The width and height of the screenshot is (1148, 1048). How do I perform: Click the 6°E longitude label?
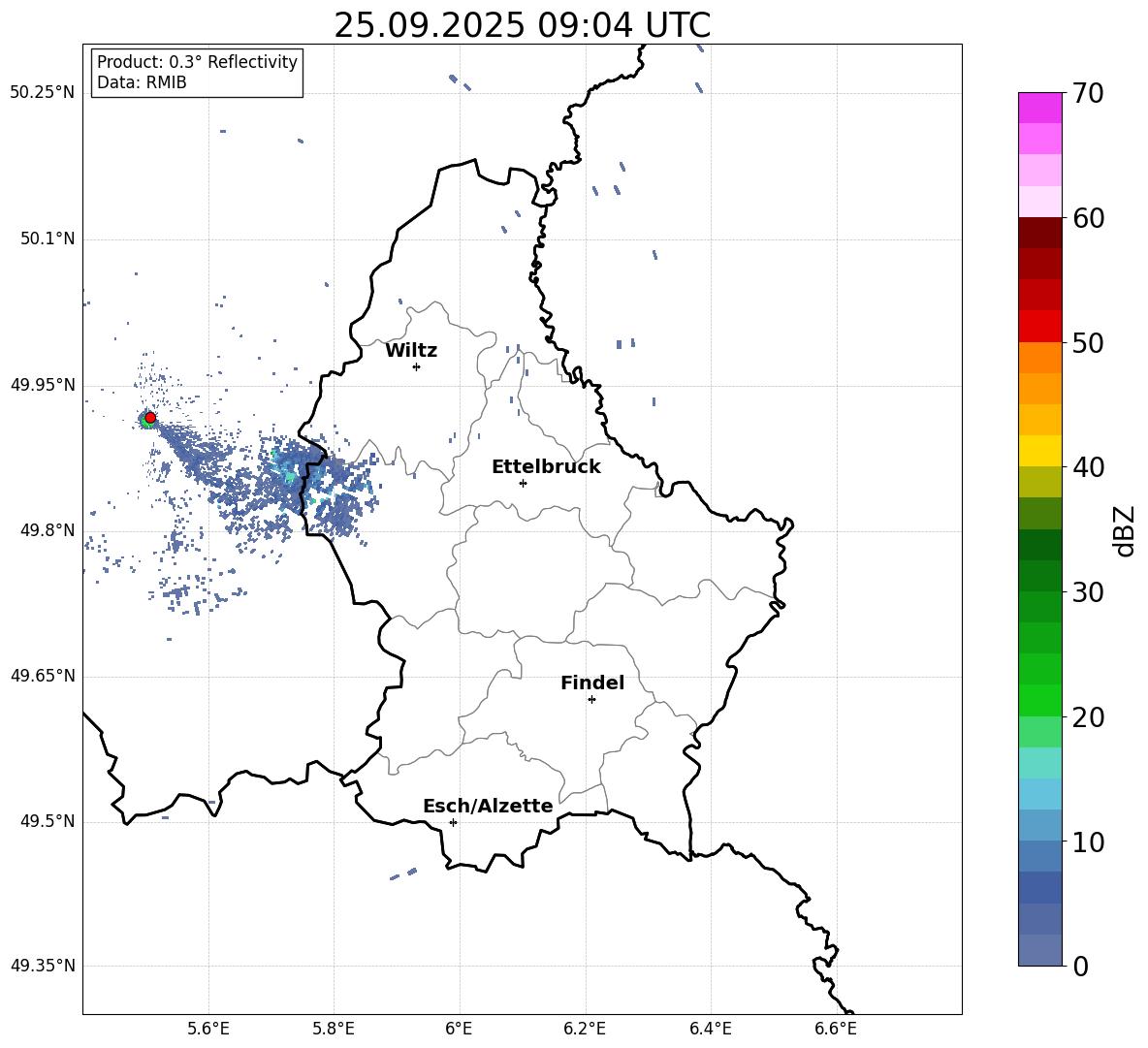coord(459,1029)
